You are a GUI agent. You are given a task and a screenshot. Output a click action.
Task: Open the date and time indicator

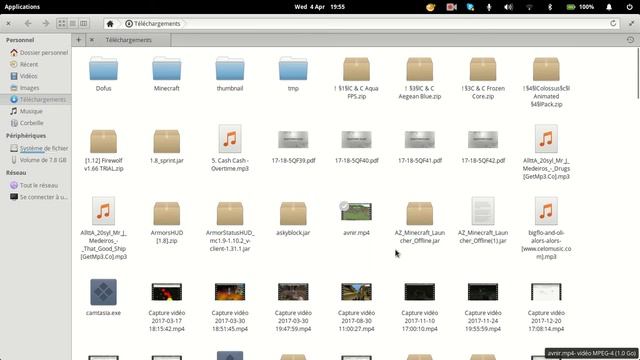(320, 7)
